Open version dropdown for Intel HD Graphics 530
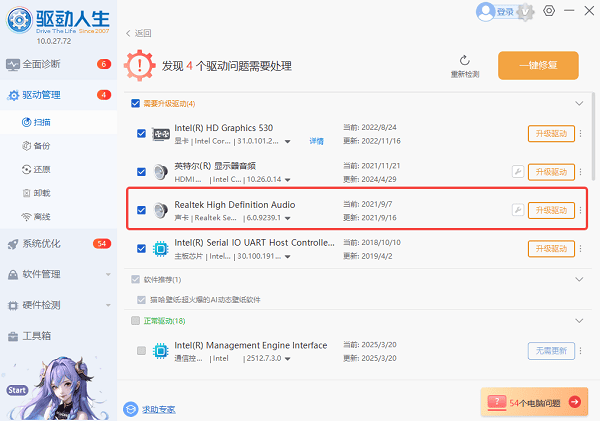Screen dimensions: 600x421 [x=289, y=142]
